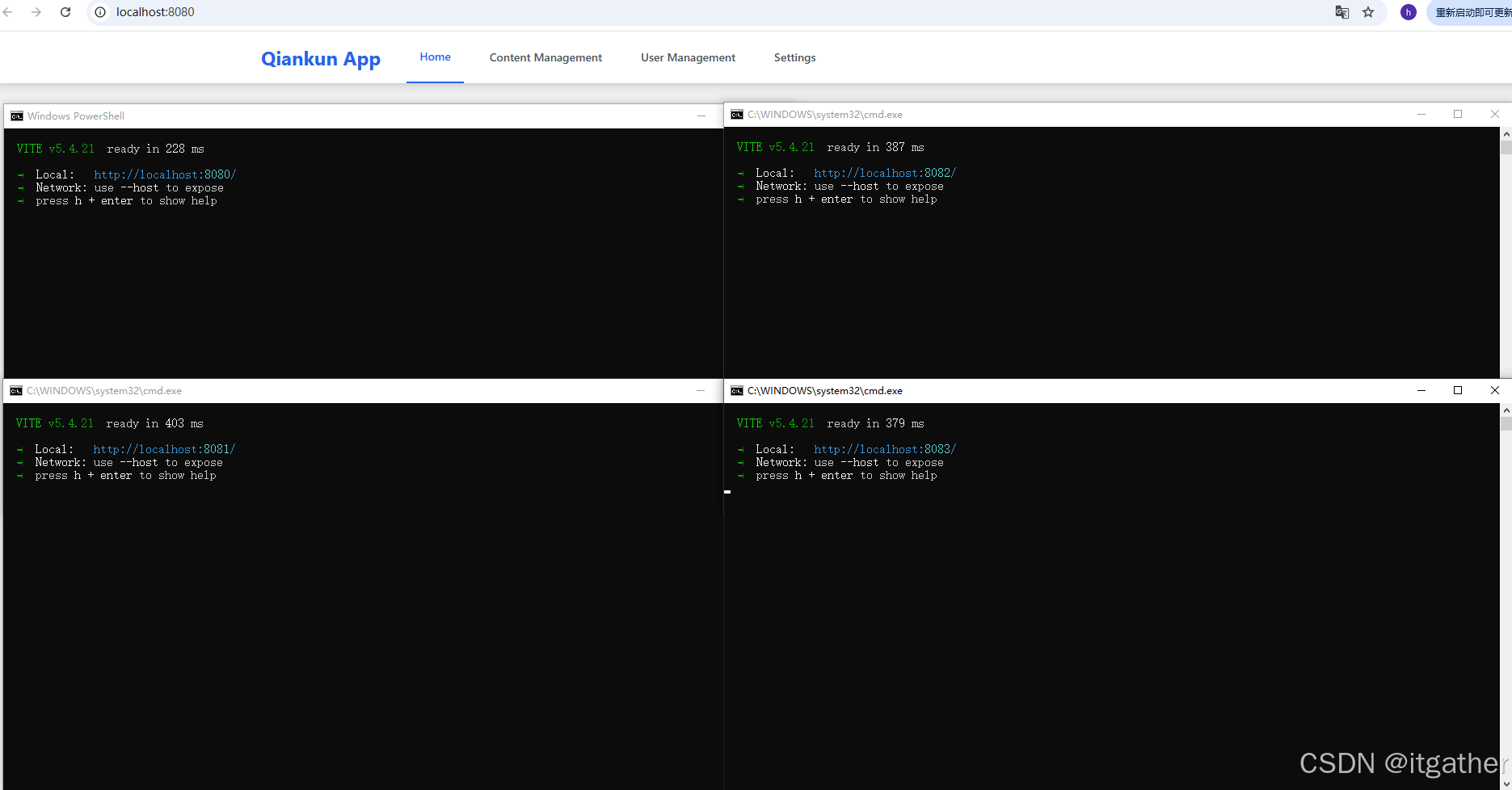This screenshot has height=790, width=1512.
Task: Minimize the Windows PowerShell window
Action: pos(701,116)
